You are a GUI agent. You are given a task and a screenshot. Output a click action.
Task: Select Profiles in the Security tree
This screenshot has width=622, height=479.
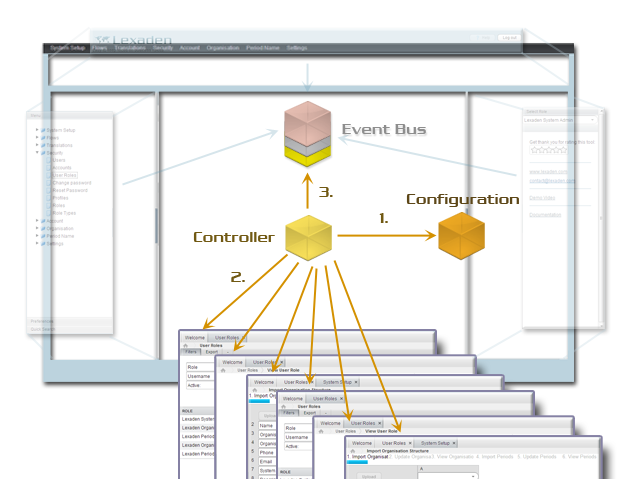pos(61,198)
